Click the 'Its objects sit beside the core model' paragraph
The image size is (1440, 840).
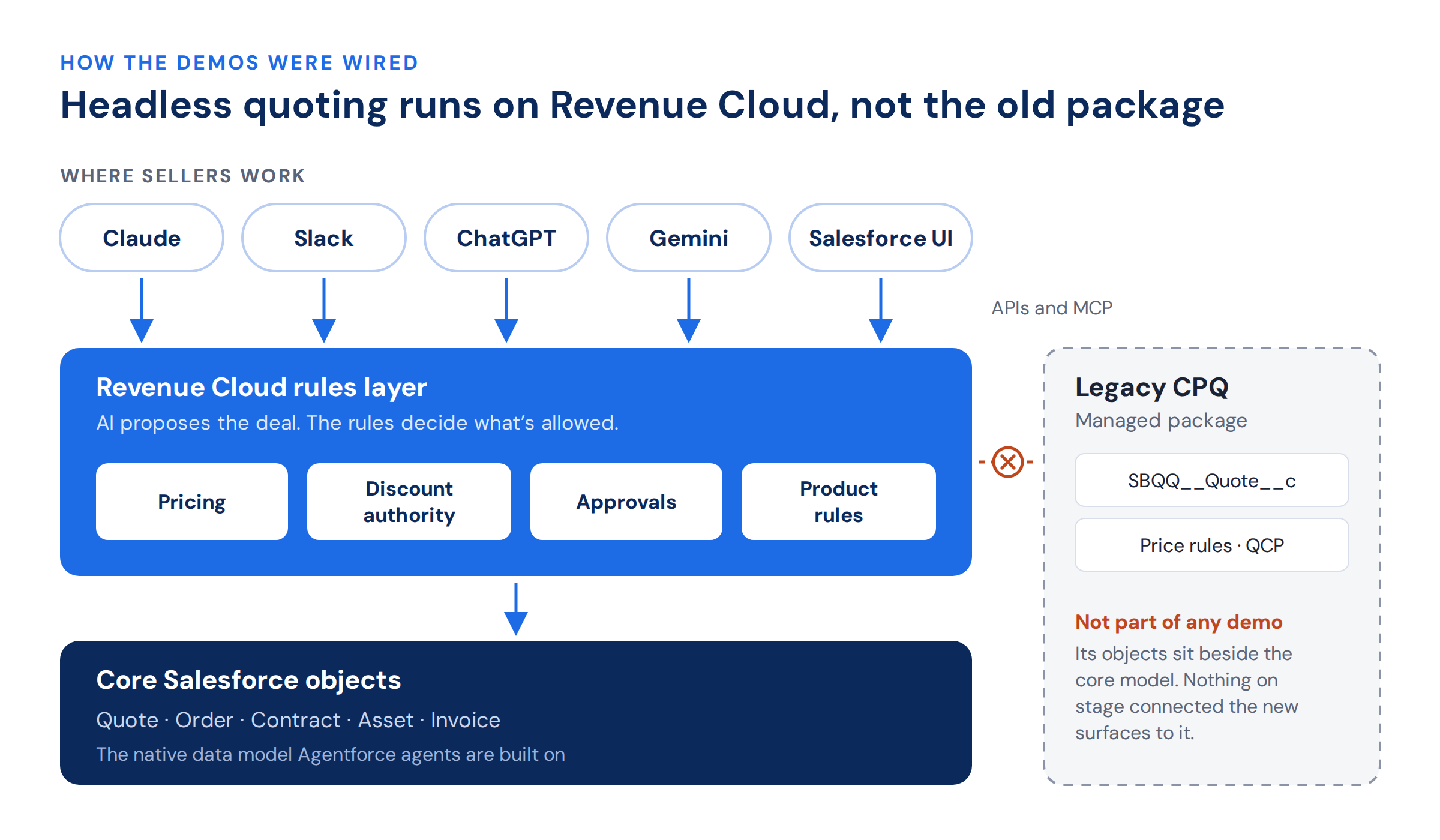coord(1186,693)
